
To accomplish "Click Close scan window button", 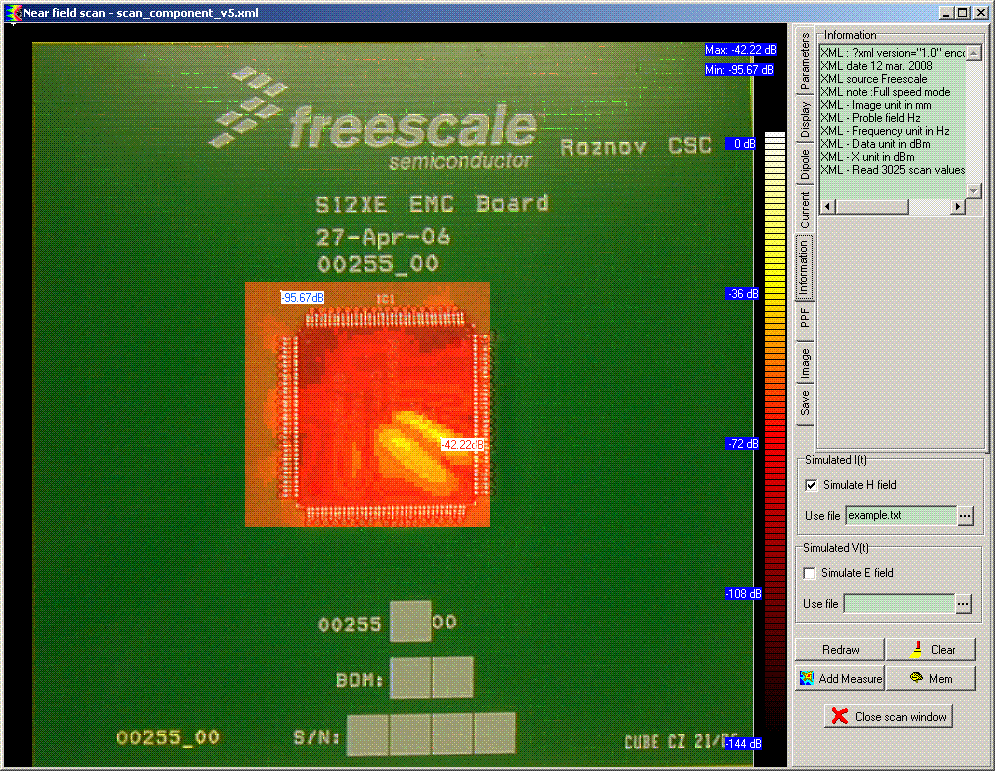I will coord(889,716).
